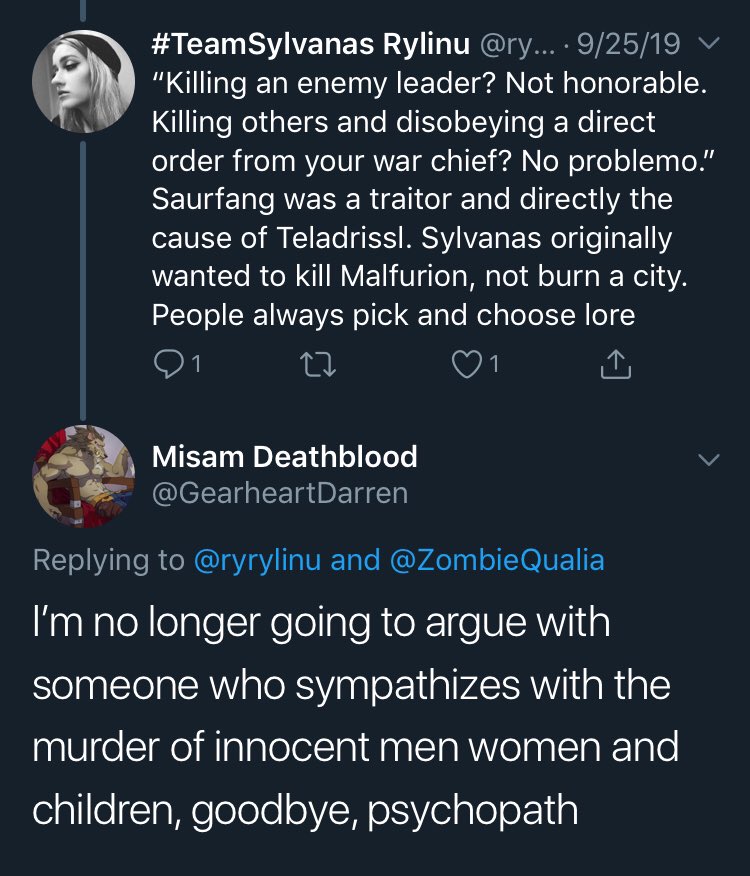
Task: Like the #TeamSylvanas Rylinu tweet
Action: pos(467,367)
